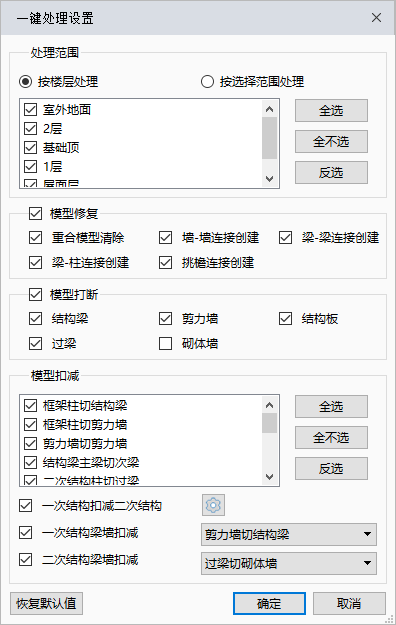
Task: Click 全选 button in 处理范围
Action: pyautogui.click(x=331, y=110)
